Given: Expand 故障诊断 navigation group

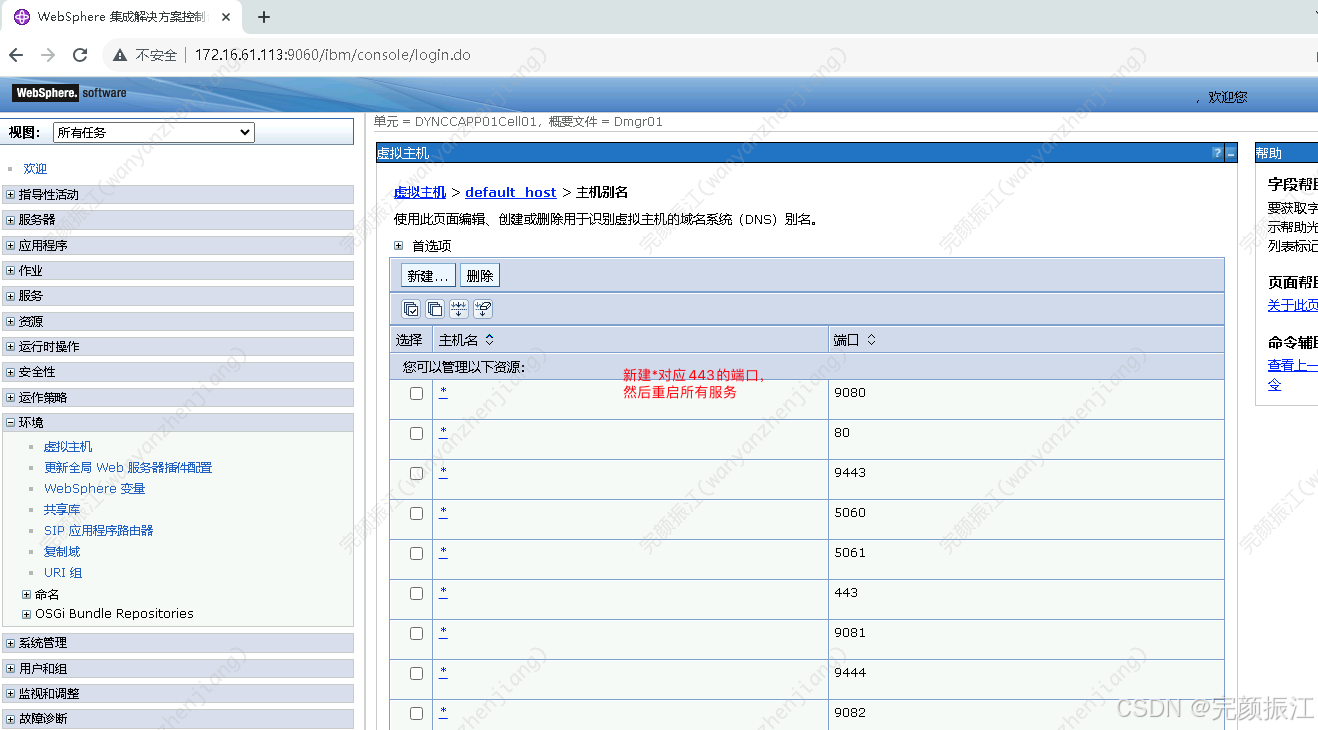Looking at the screenshot, I should [11, 719].
